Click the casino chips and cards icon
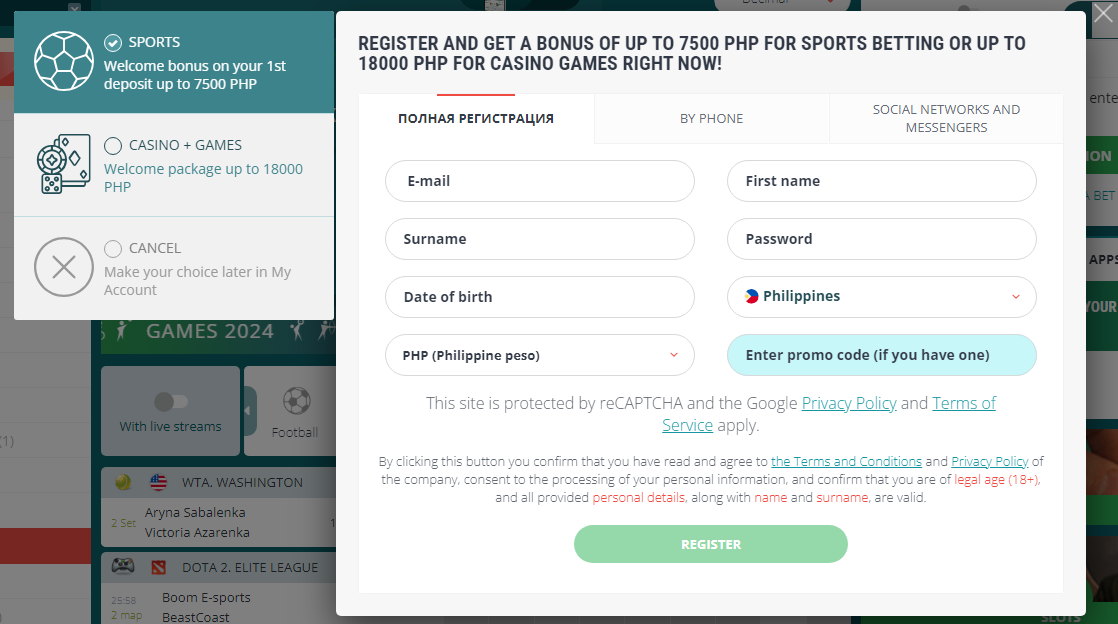 (x=64, y=164)
